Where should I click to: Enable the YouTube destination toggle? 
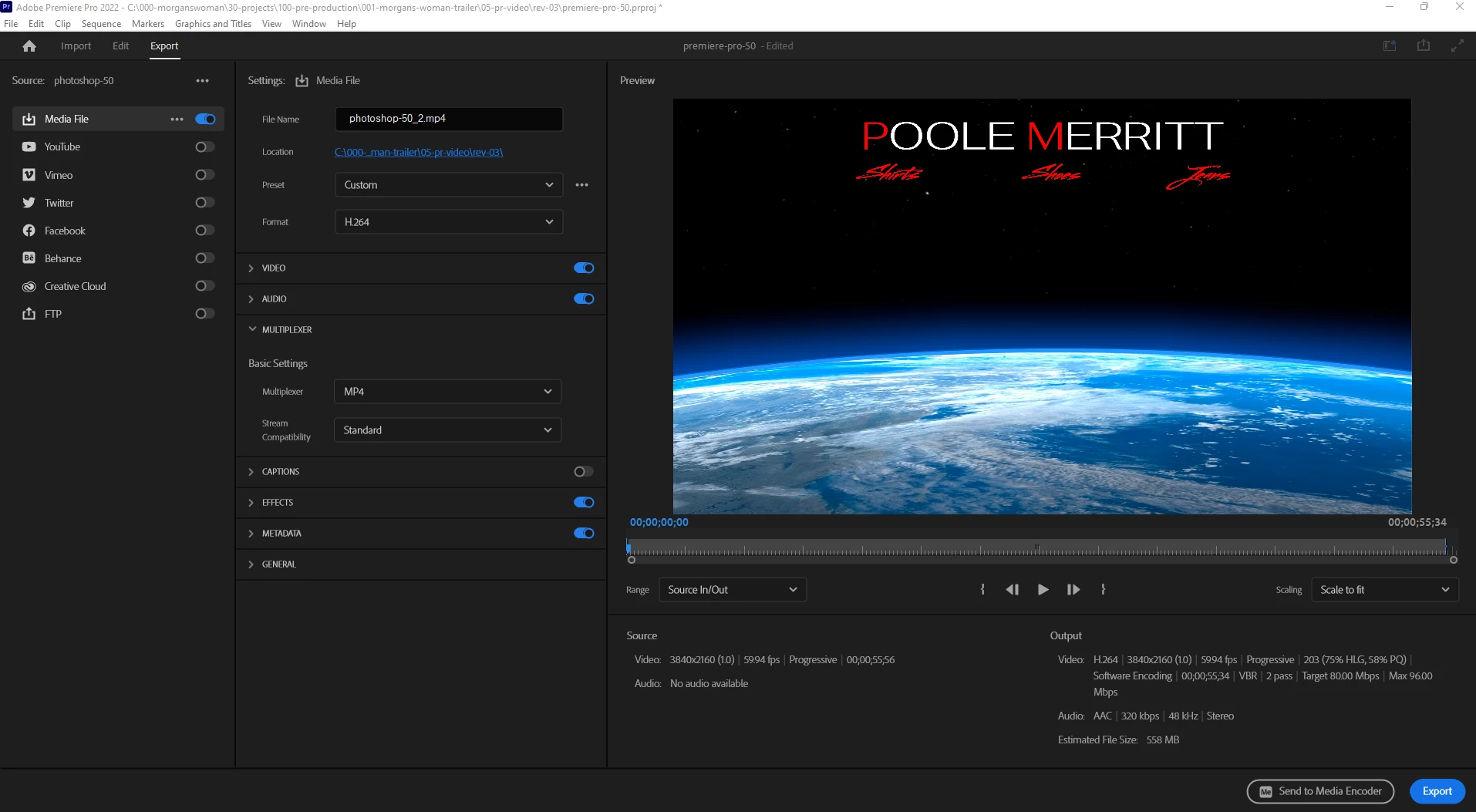(205, 147)
